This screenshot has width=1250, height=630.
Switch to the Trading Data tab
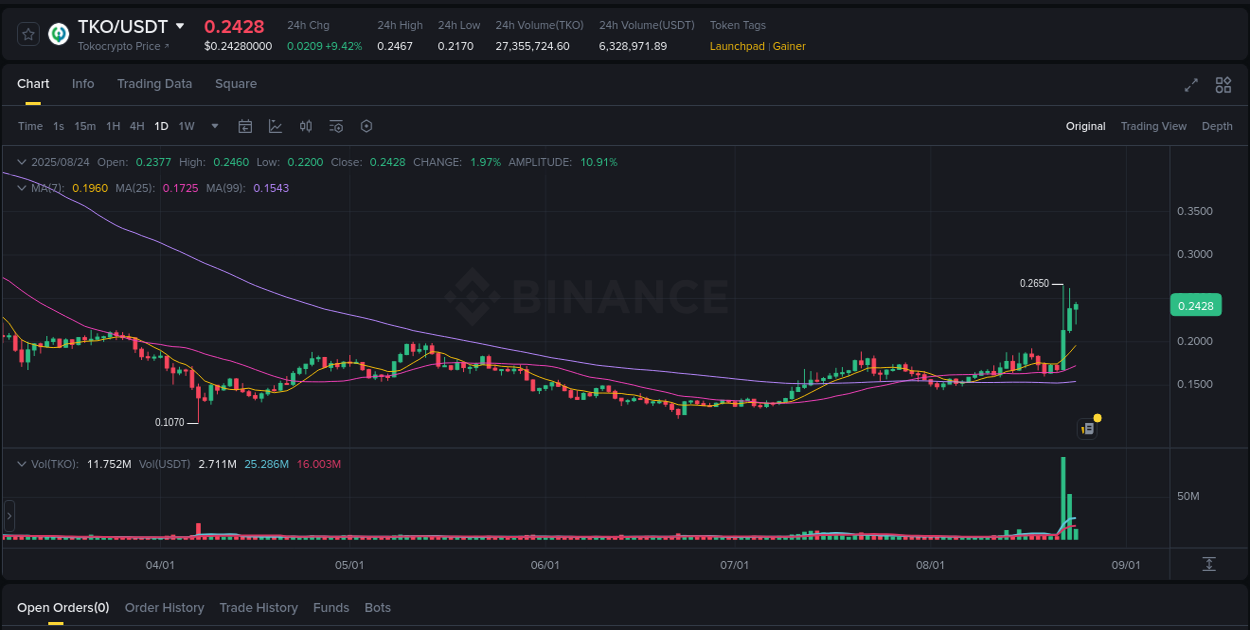[x=154, y=84]
